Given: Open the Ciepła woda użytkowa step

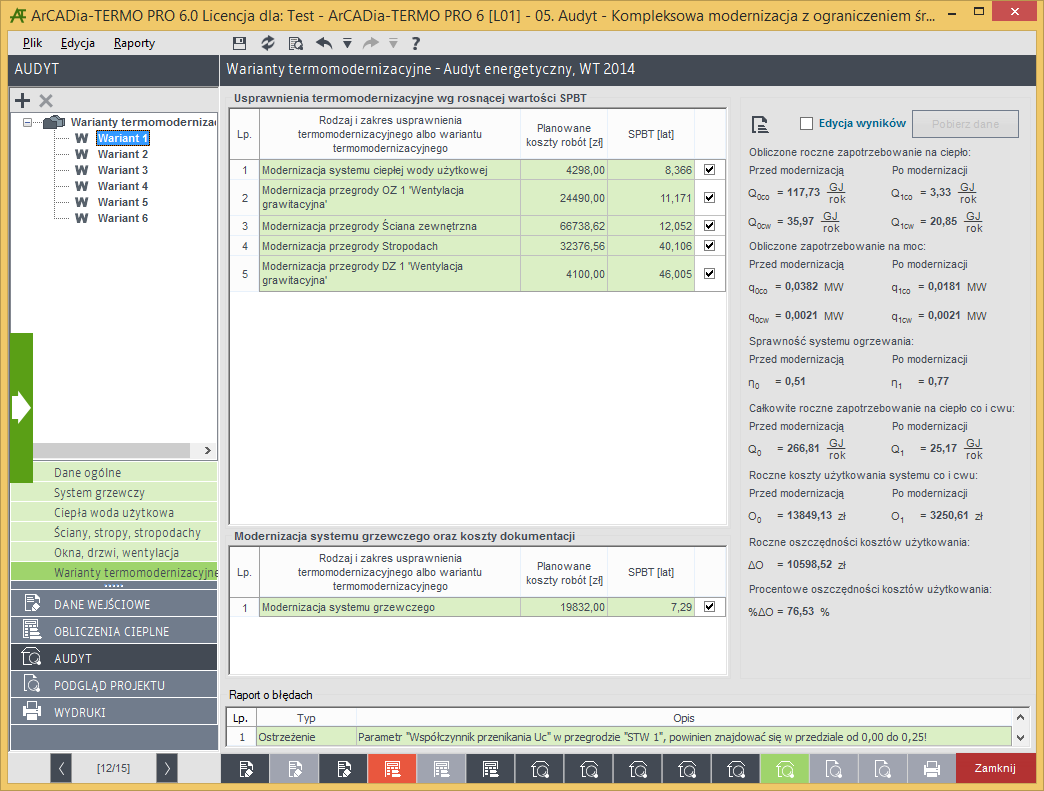Looking at the screenshot, I should [x=114, y=513].
